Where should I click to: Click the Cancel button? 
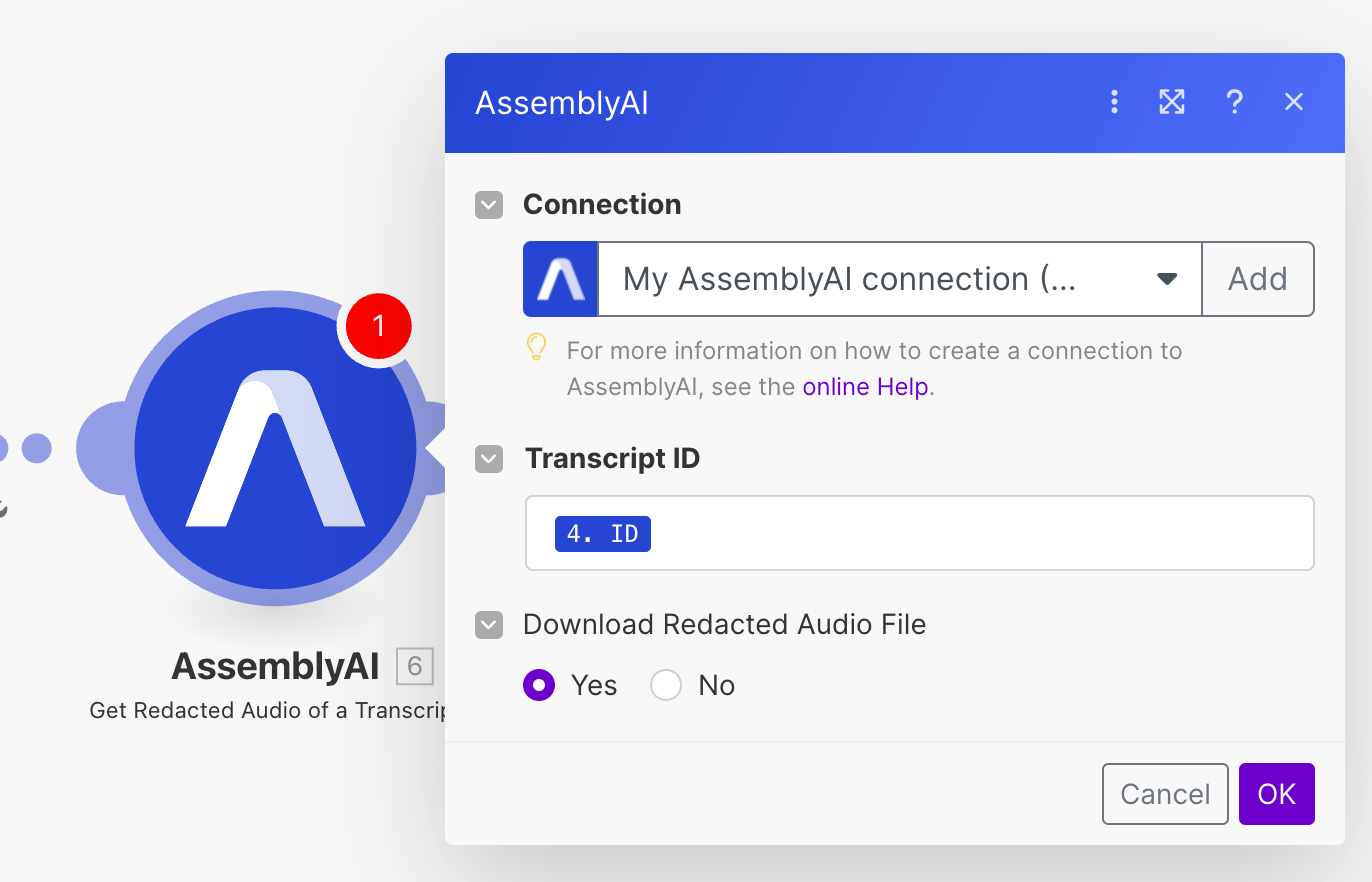(x=1165, y=794)
